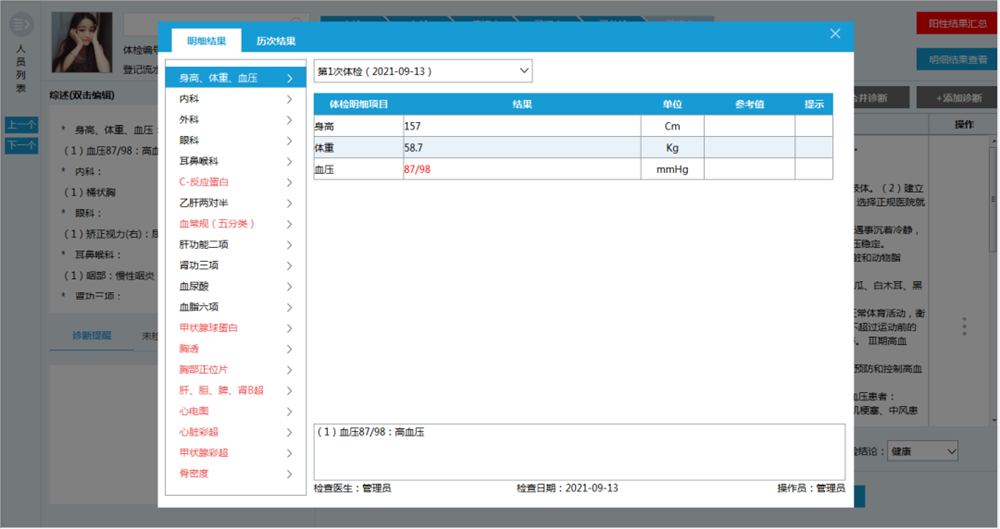Go to next person with 下一个
Viewport: 1000px width, 529px height.
(21, 146)
